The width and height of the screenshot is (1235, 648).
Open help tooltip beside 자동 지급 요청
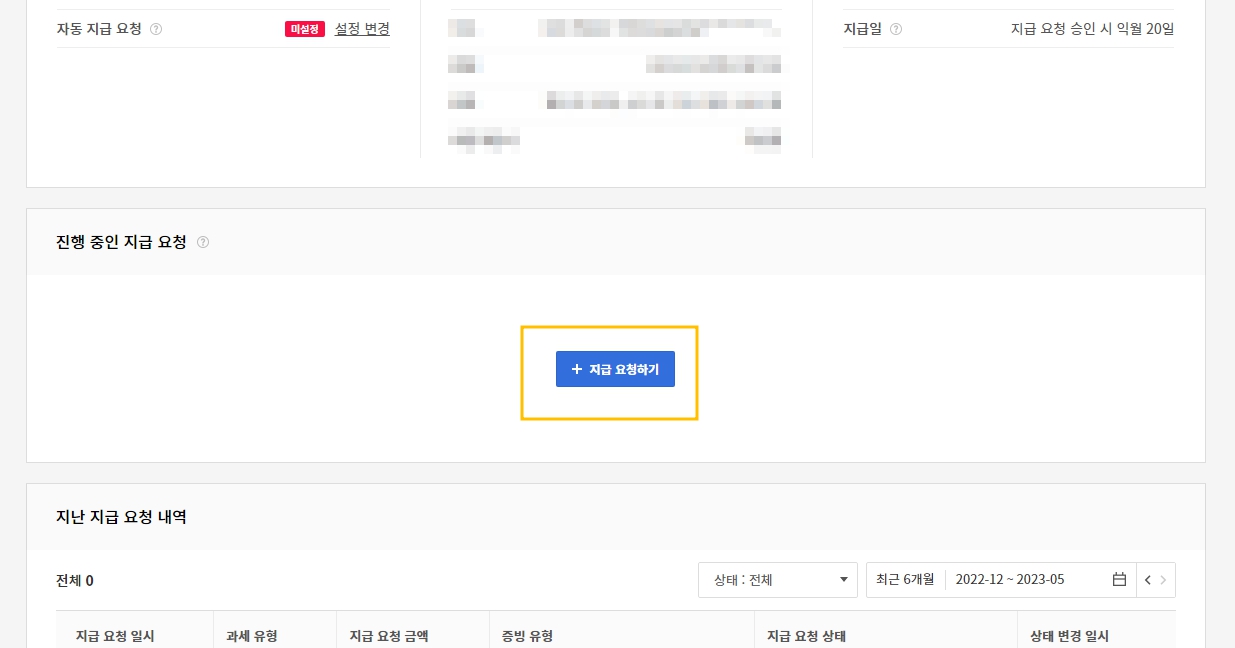pos(156,29)
